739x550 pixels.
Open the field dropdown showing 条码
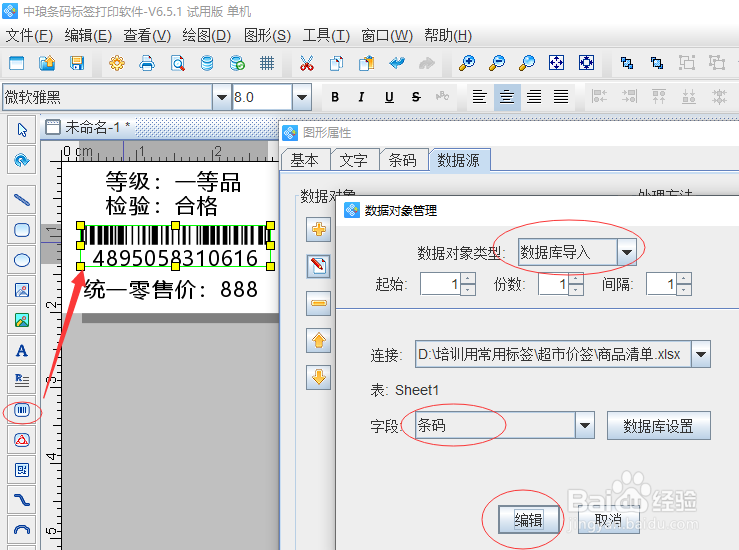[585, 426]
